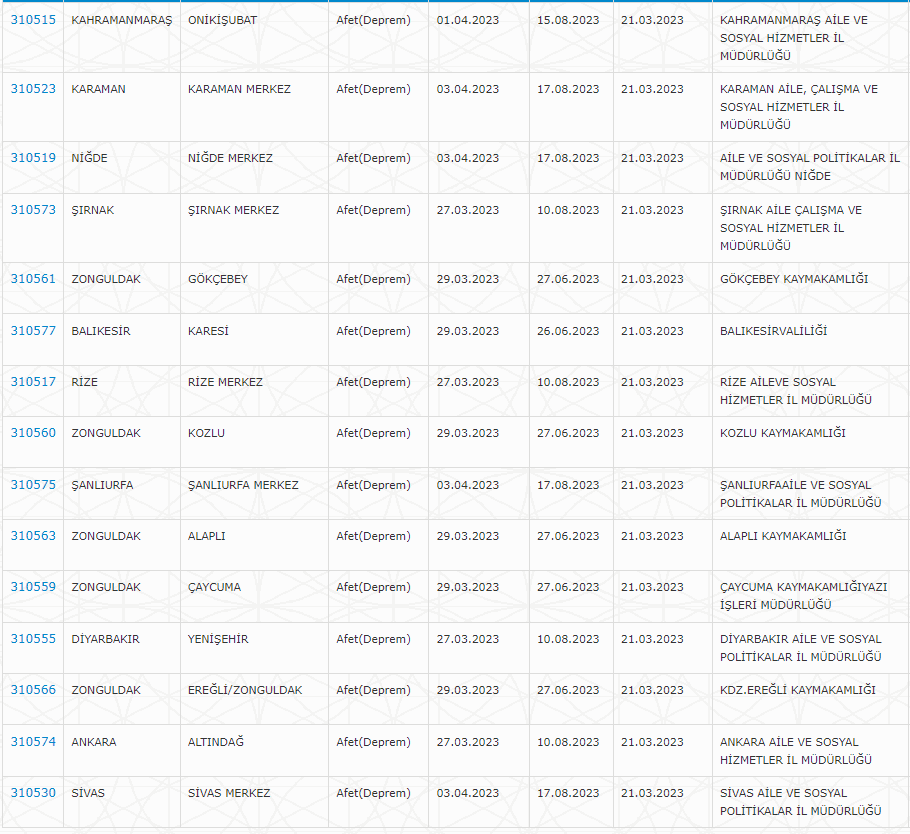Viewport: 910px width, 834px height.
Task: Open record link 310515
Action: [x=33, y=20]
